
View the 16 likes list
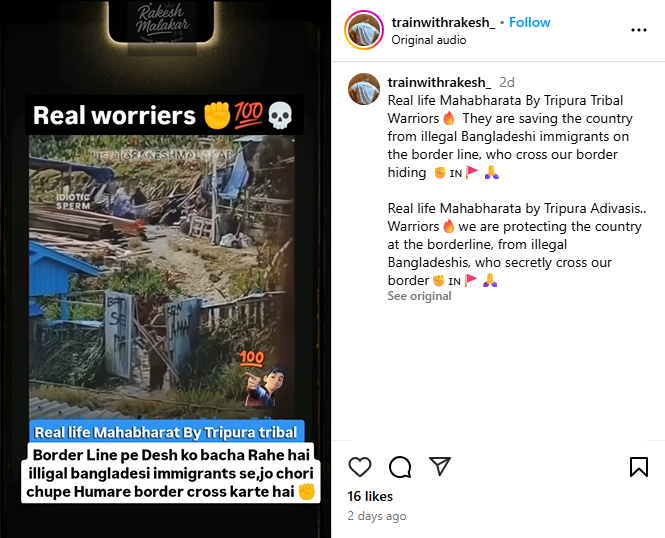pos(370,496)
